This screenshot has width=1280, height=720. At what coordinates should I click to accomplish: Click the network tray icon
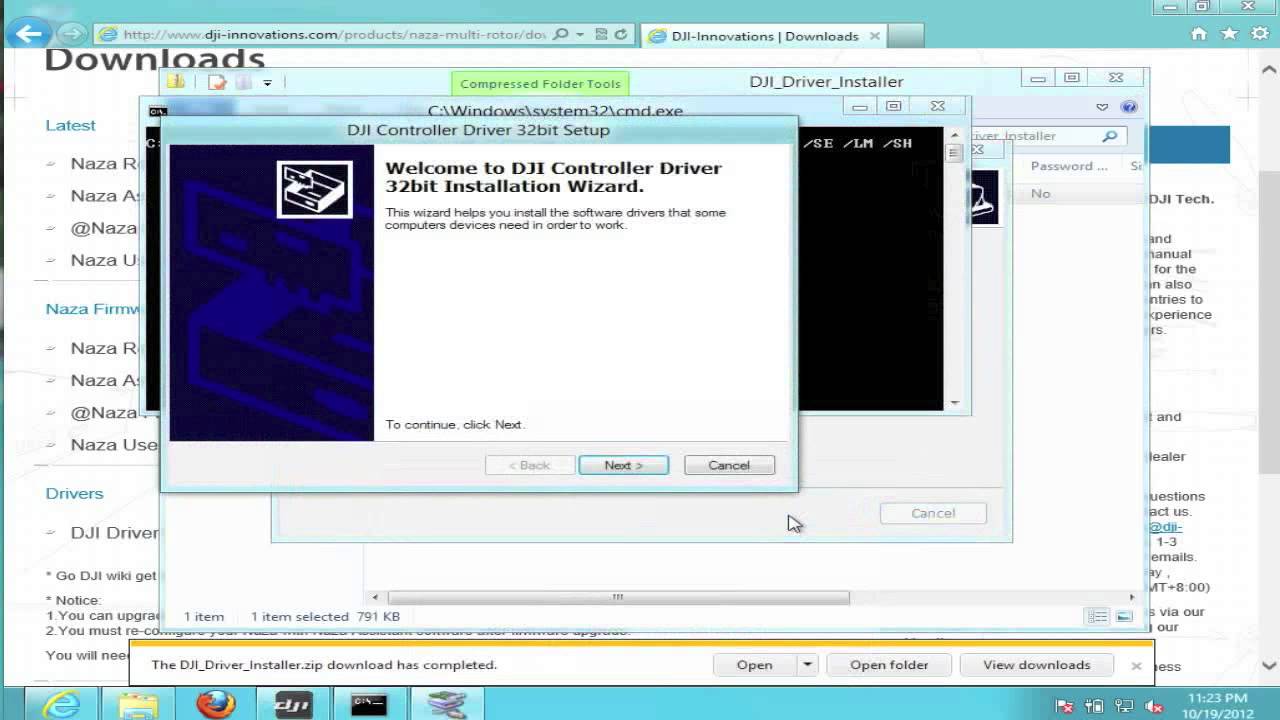pyautogui.click(x=1124, y=706)
